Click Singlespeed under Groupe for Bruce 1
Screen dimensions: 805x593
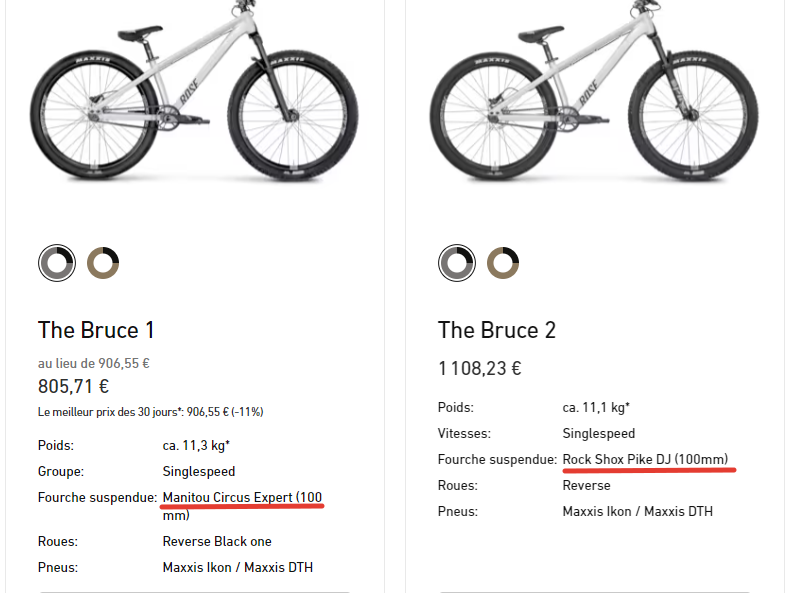point(199,471)
